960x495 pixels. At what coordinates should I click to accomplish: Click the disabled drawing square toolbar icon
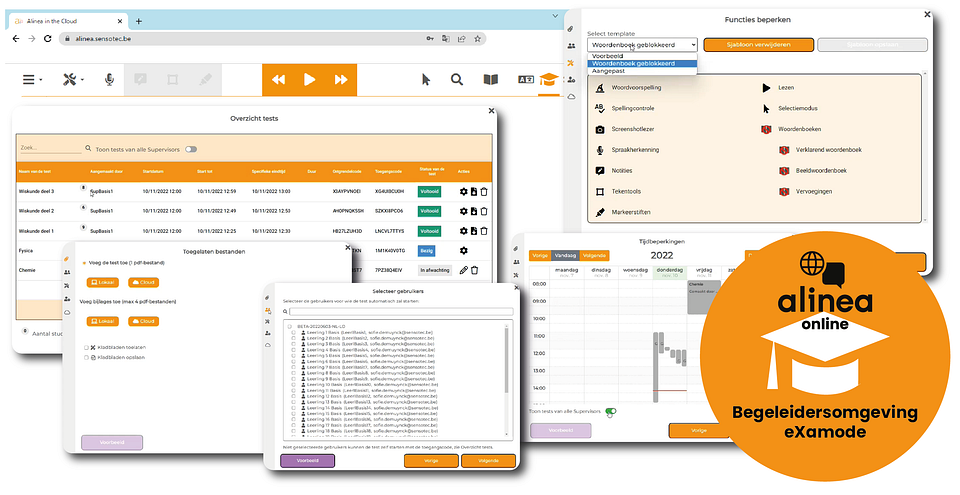(173, 80)
